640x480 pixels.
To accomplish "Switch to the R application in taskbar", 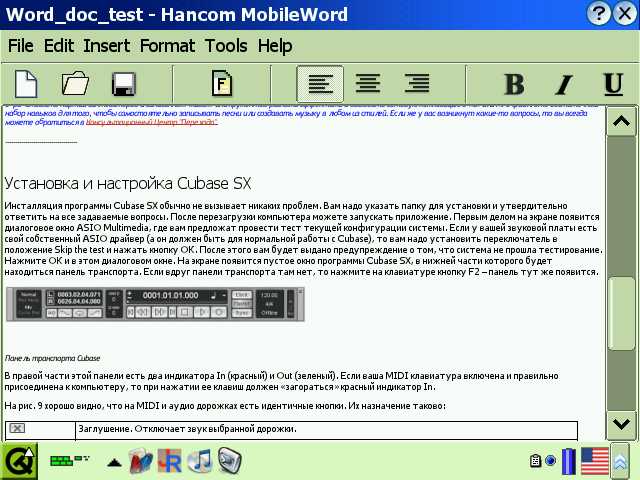I will coord(170,460).
